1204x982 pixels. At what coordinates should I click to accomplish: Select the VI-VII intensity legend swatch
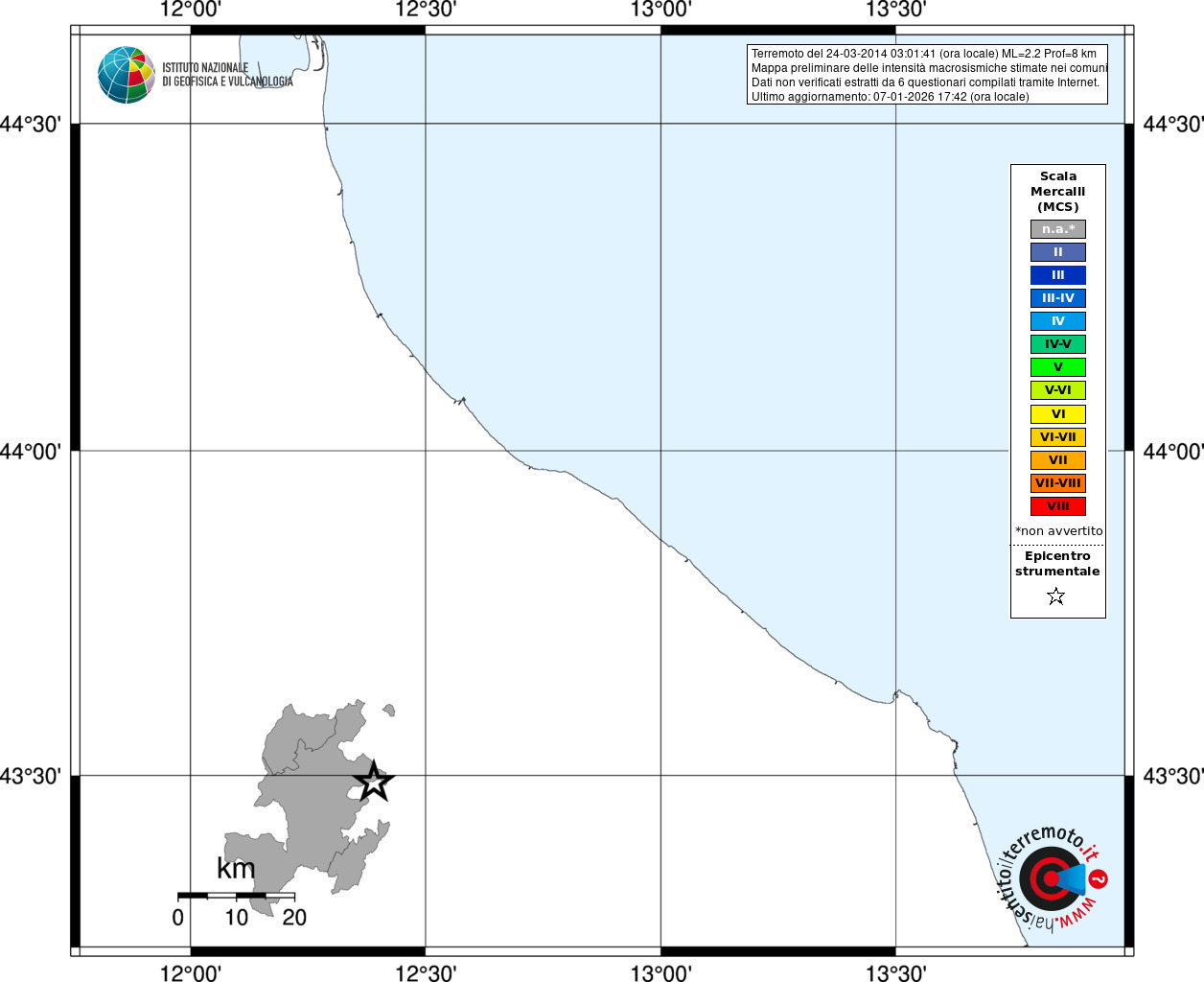point(1058,437)
